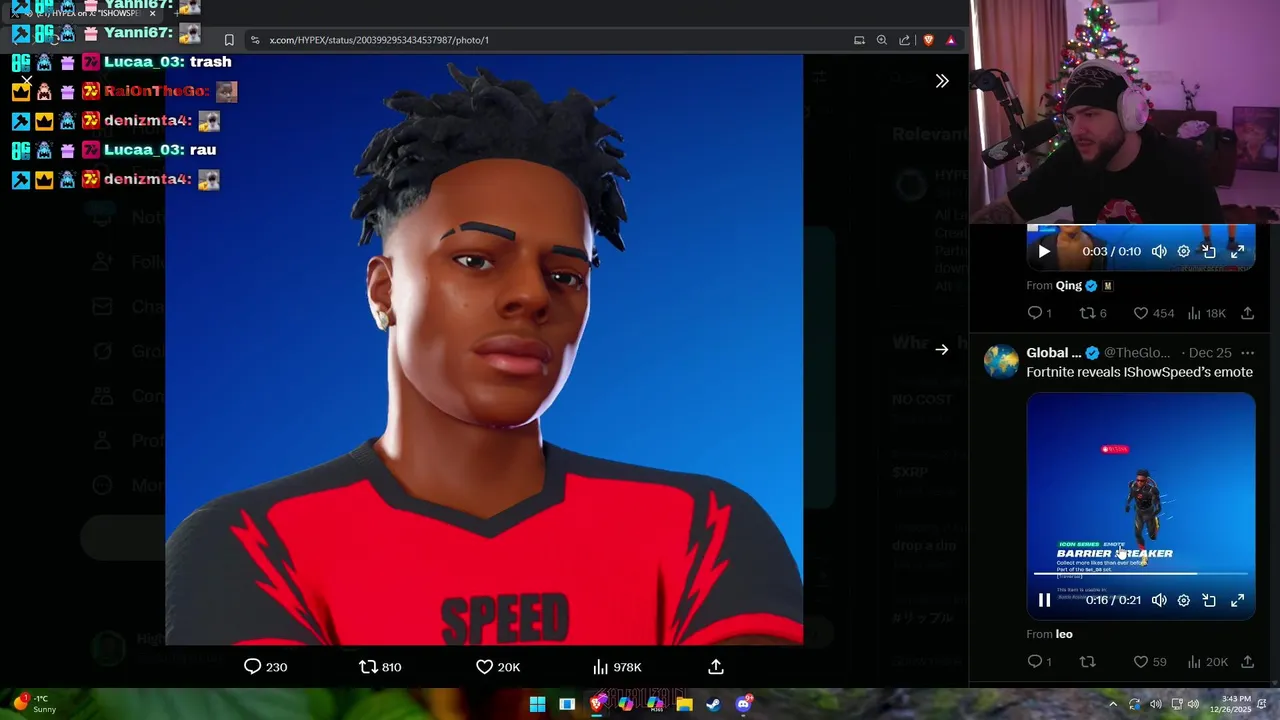This screenshot has width=1280, height=720.
Task: Open zoom magnifier icon in address bar
Action: (x=882, y=40)
